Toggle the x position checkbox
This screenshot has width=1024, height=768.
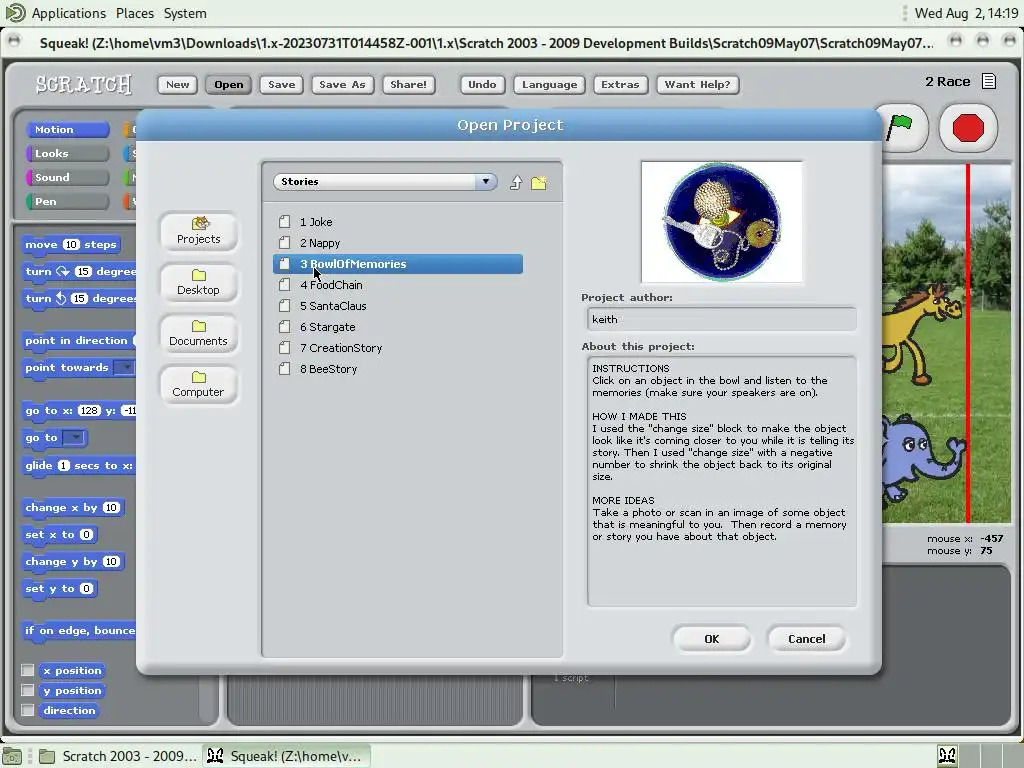click(x=27, y=670)
